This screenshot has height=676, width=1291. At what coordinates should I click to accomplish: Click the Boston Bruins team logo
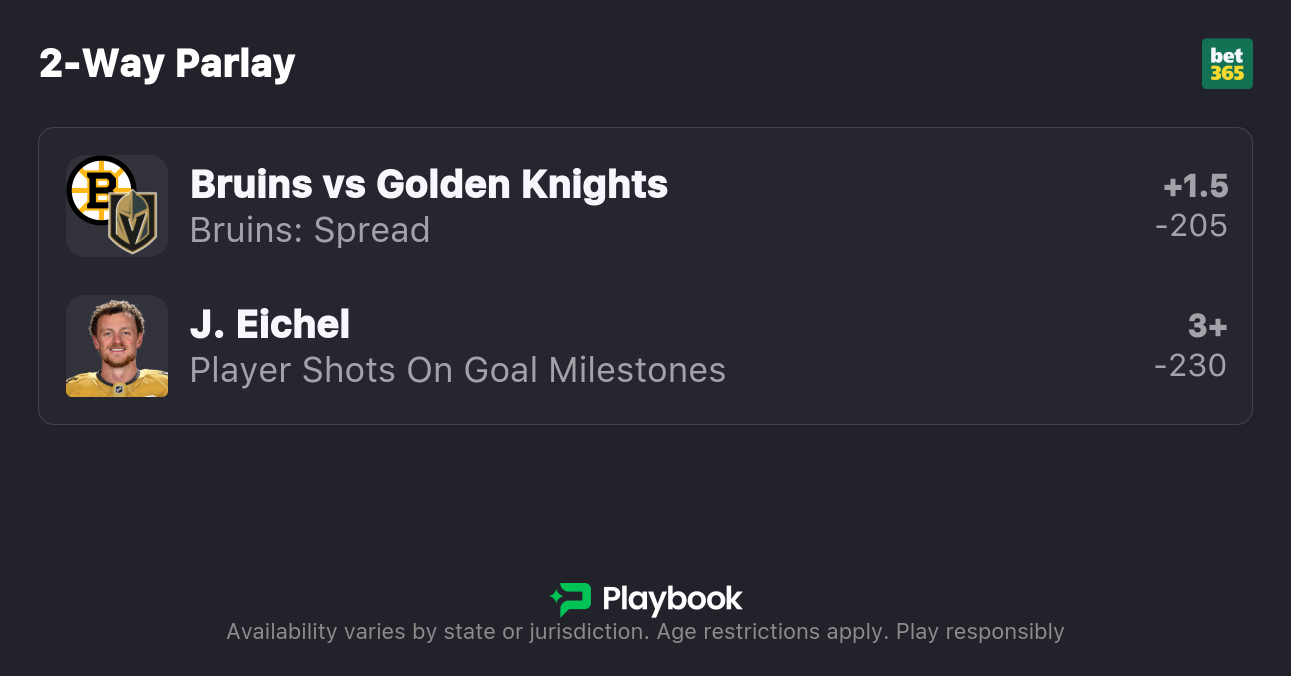click(x=100, y=188)
